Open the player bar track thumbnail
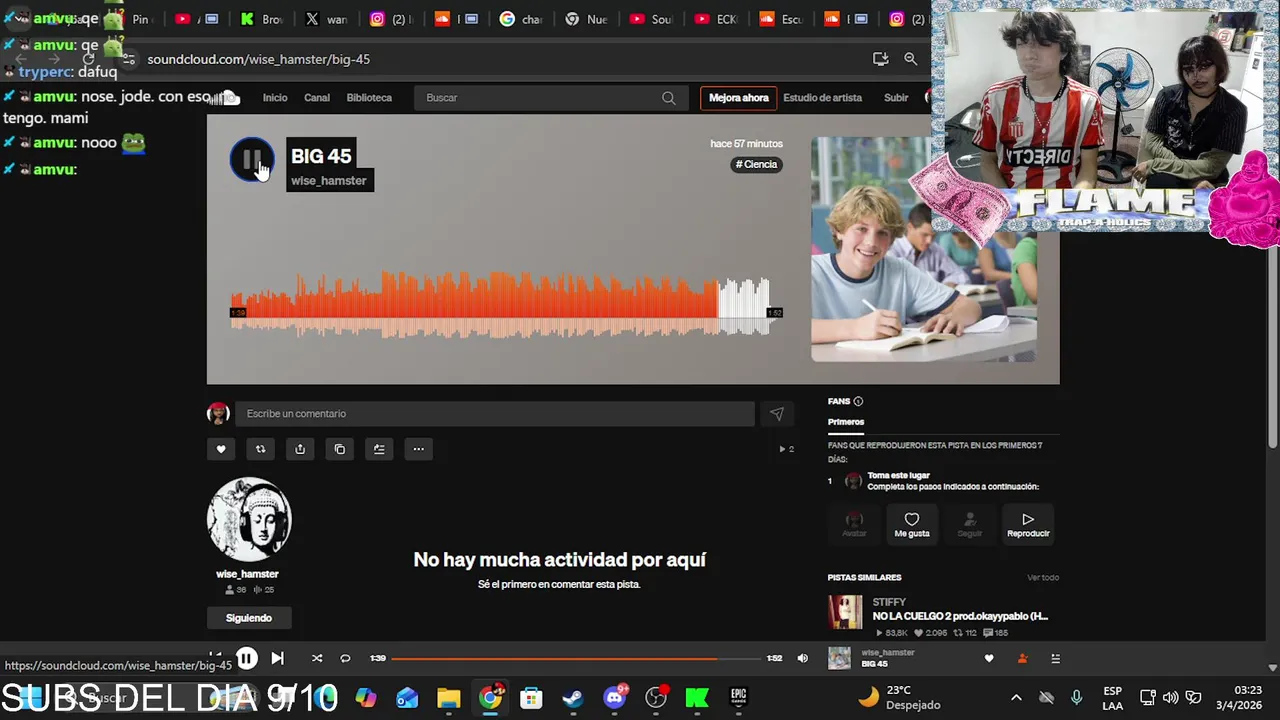1280x720 pixels. [839, 658]
